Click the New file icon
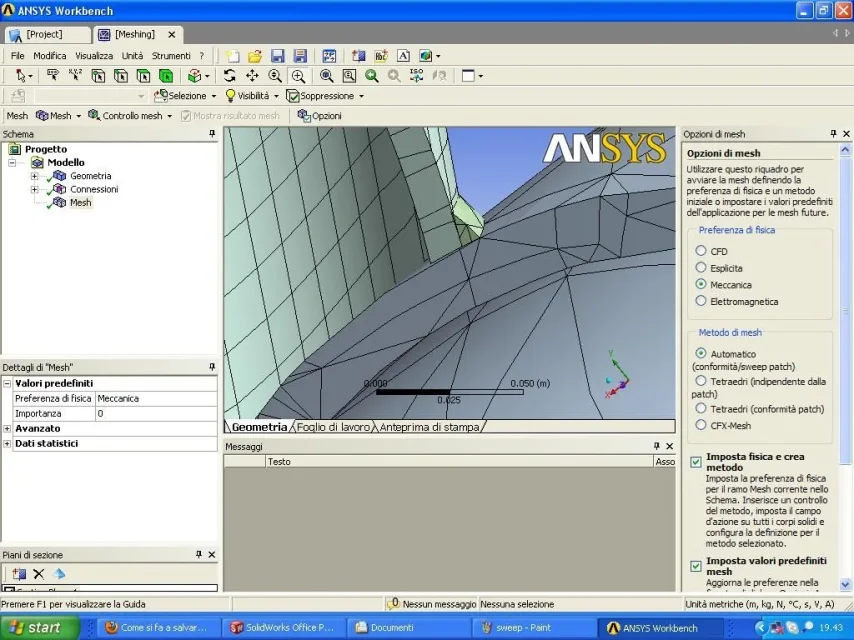Image resolution: width=854 pixels, height=640 pixels. click(233, 56)
